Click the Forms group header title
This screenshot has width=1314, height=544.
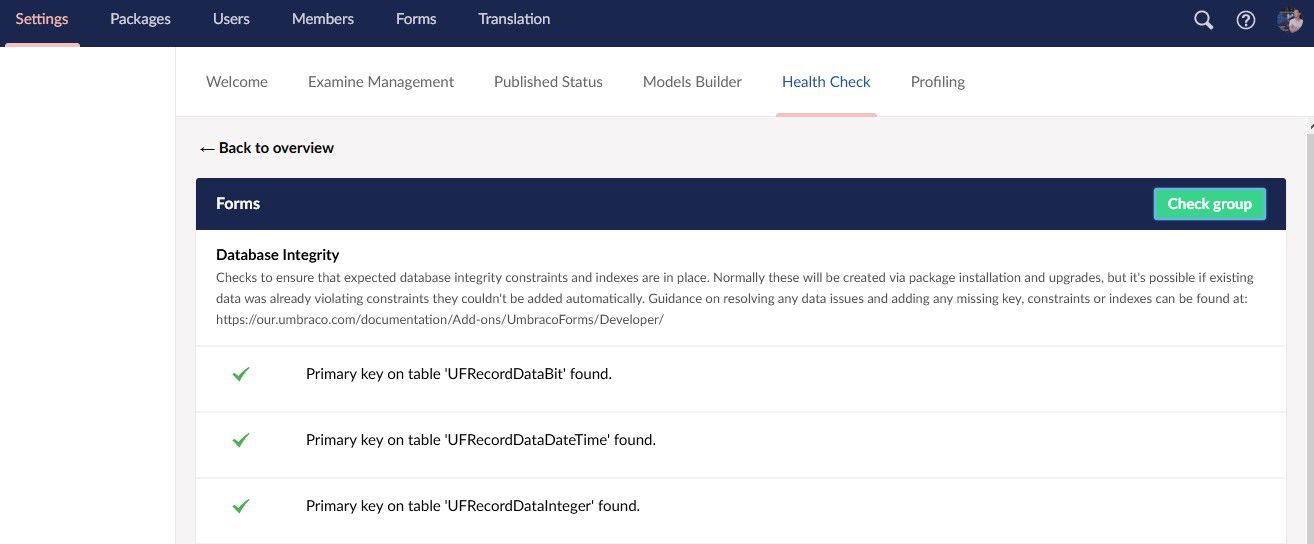point(238,204)
